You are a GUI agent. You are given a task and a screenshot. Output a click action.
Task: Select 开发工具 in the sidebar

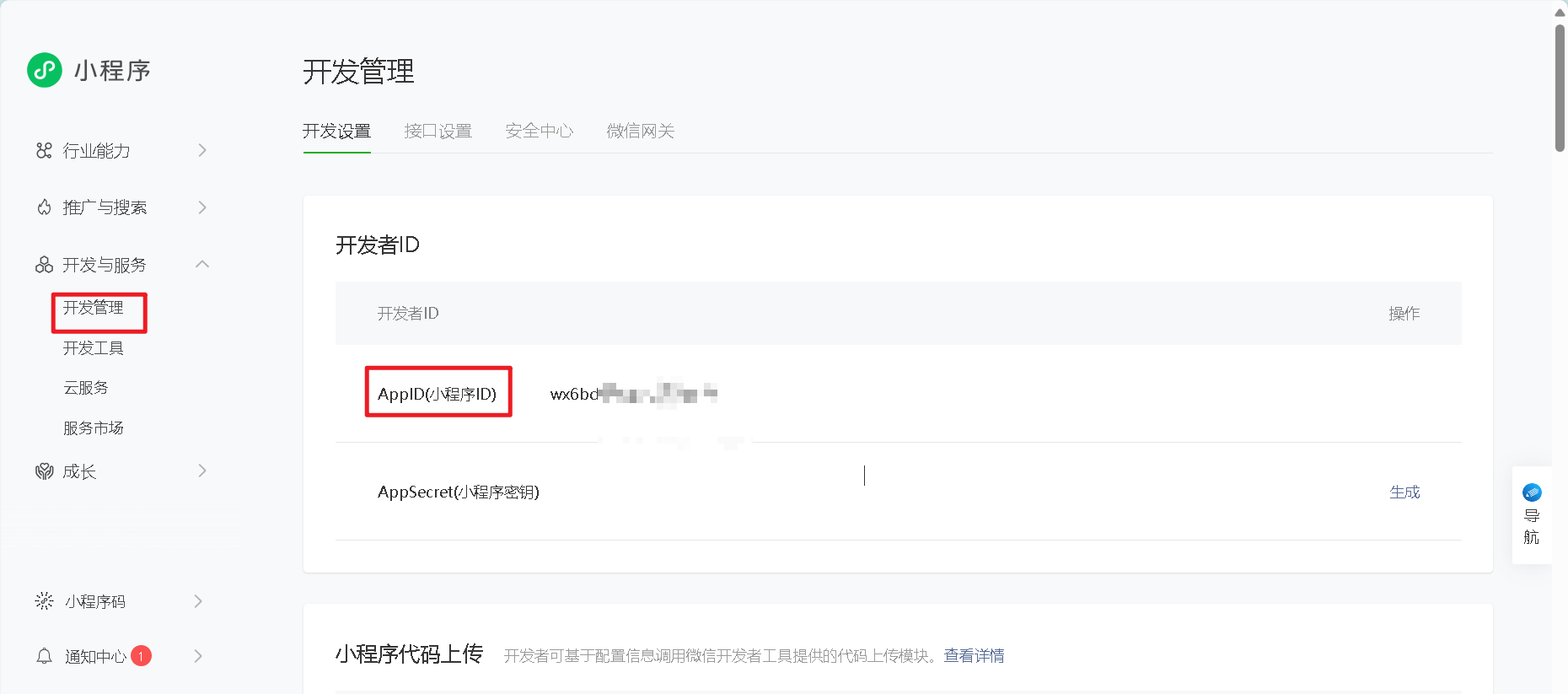pyautogui.click(x=94, y=348)
